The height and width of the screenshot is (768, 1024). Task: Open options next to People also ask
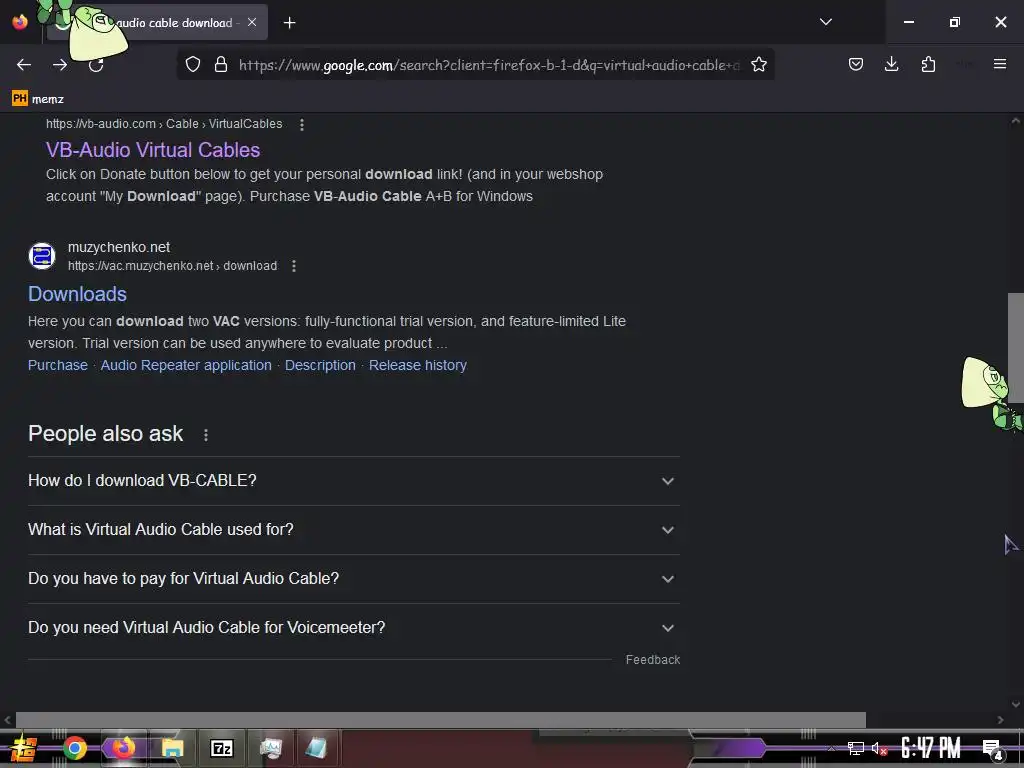pos(206,435)
